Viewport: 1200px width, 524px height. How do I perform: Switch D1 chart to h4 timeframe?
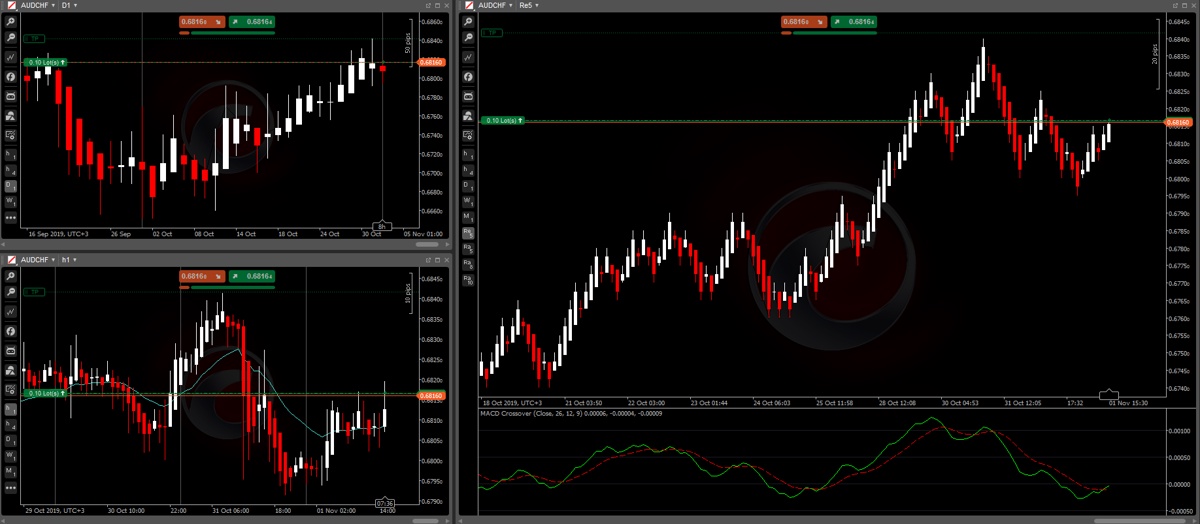click(10, 171)
